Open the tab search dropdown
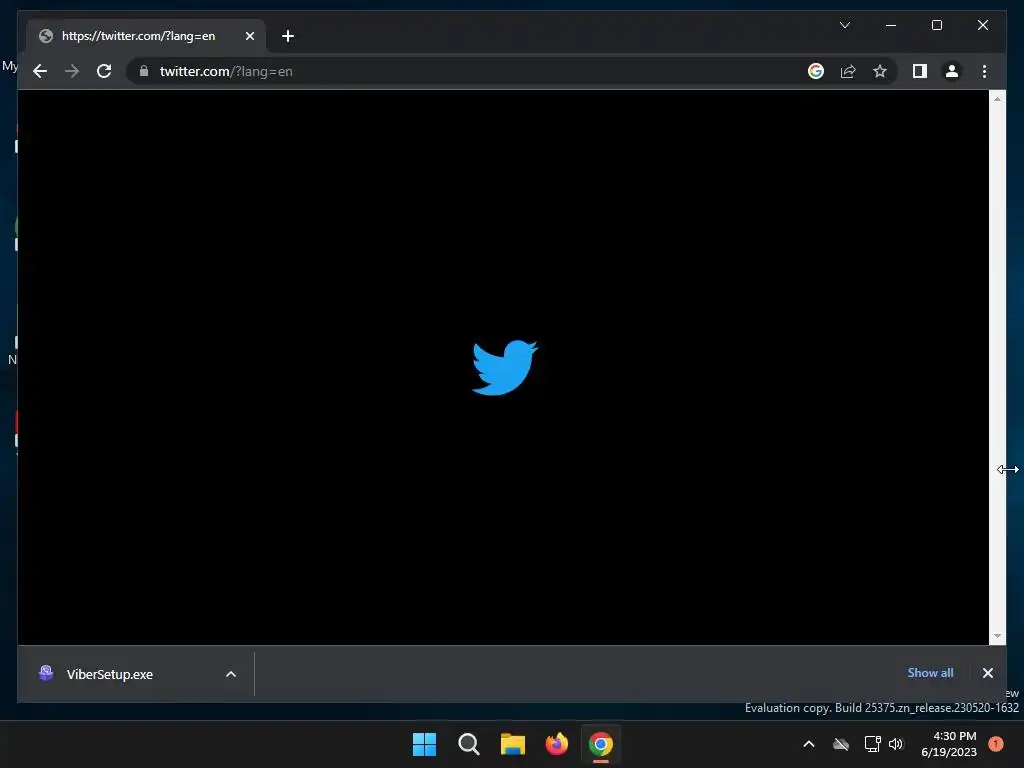Image resolution: width=1024 pixels, height=768 pixels. click(x=844, y=25)
